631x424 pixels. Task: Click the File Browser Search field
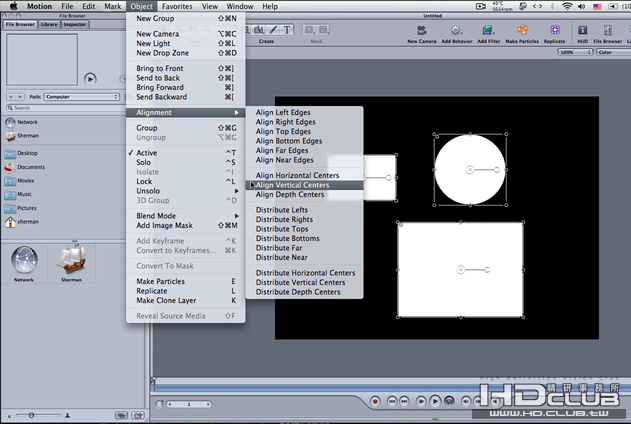click(66, 108)
